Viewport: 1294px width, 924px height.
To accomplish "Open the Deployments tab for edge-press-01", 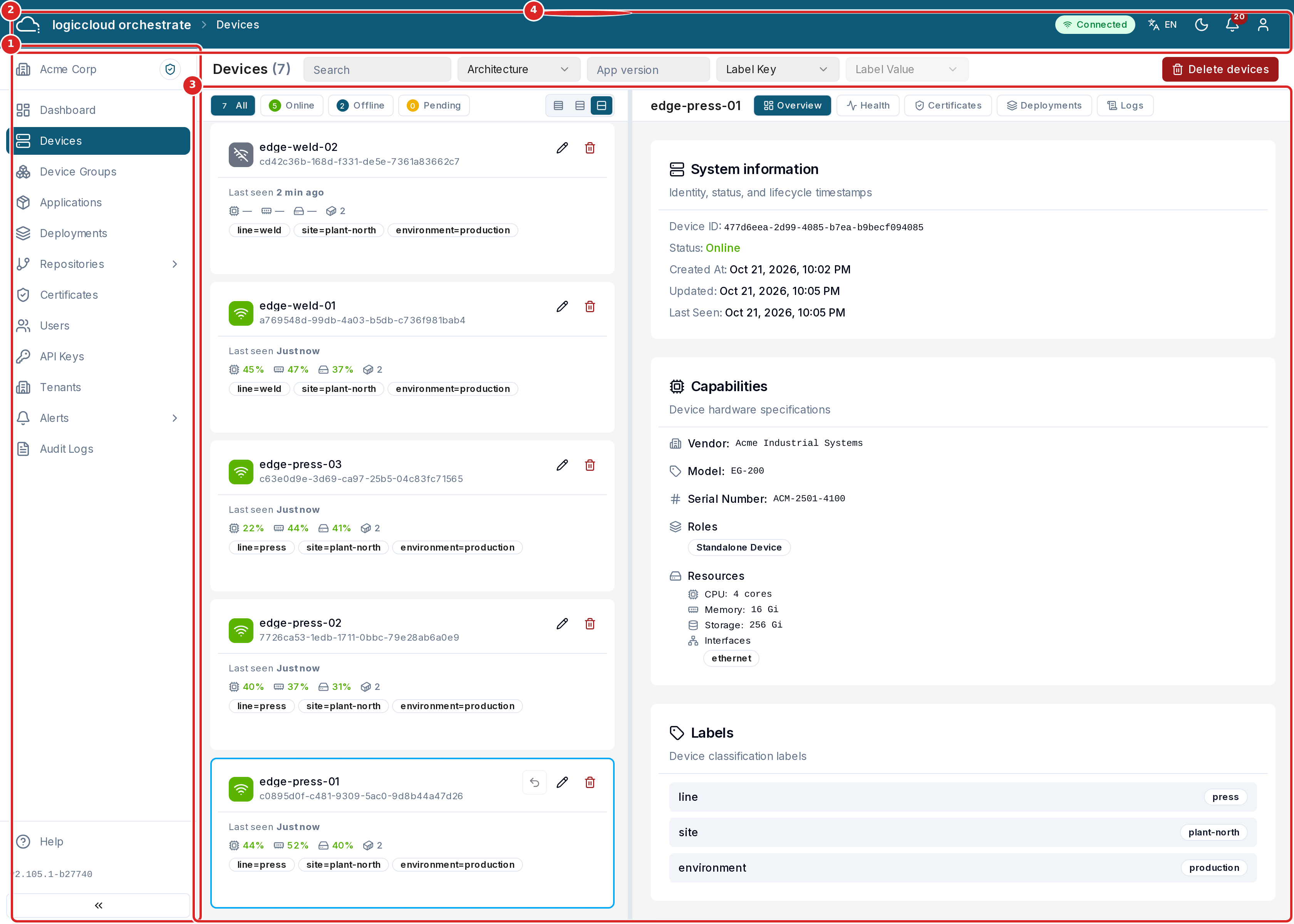I will pyautogui.click(x=1044, y=106).
